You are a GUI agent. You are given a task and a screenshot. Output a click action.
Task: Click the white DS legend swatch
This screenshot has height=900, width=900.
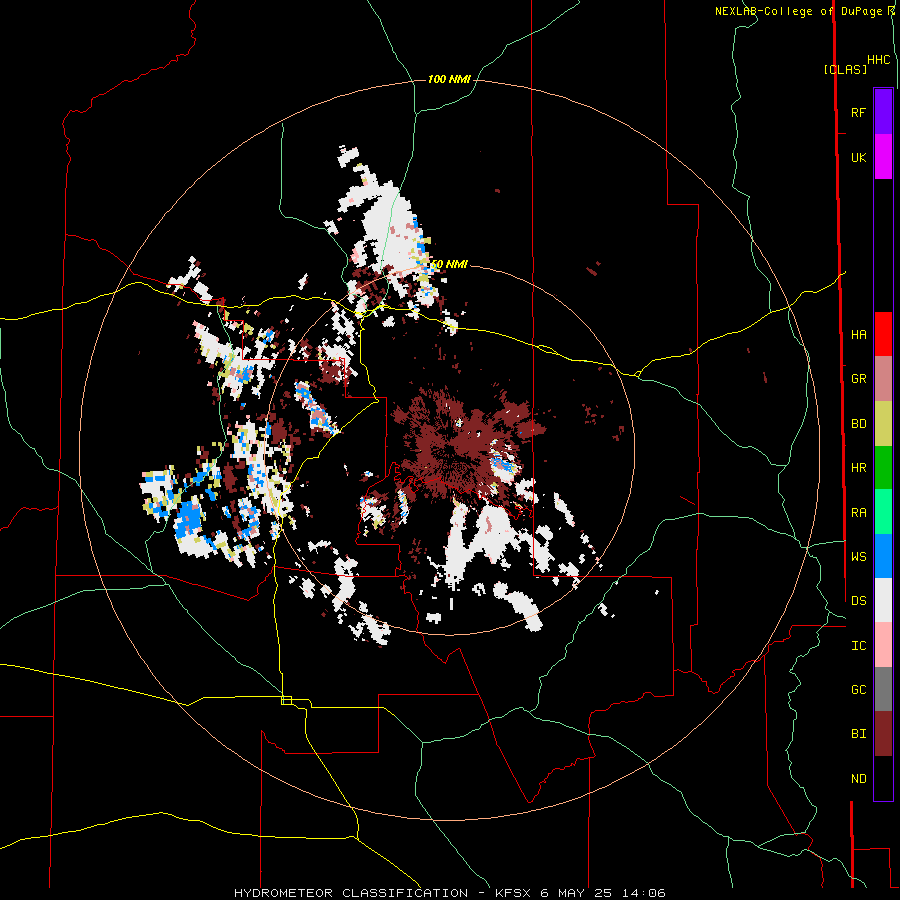[x=883, y=600]
